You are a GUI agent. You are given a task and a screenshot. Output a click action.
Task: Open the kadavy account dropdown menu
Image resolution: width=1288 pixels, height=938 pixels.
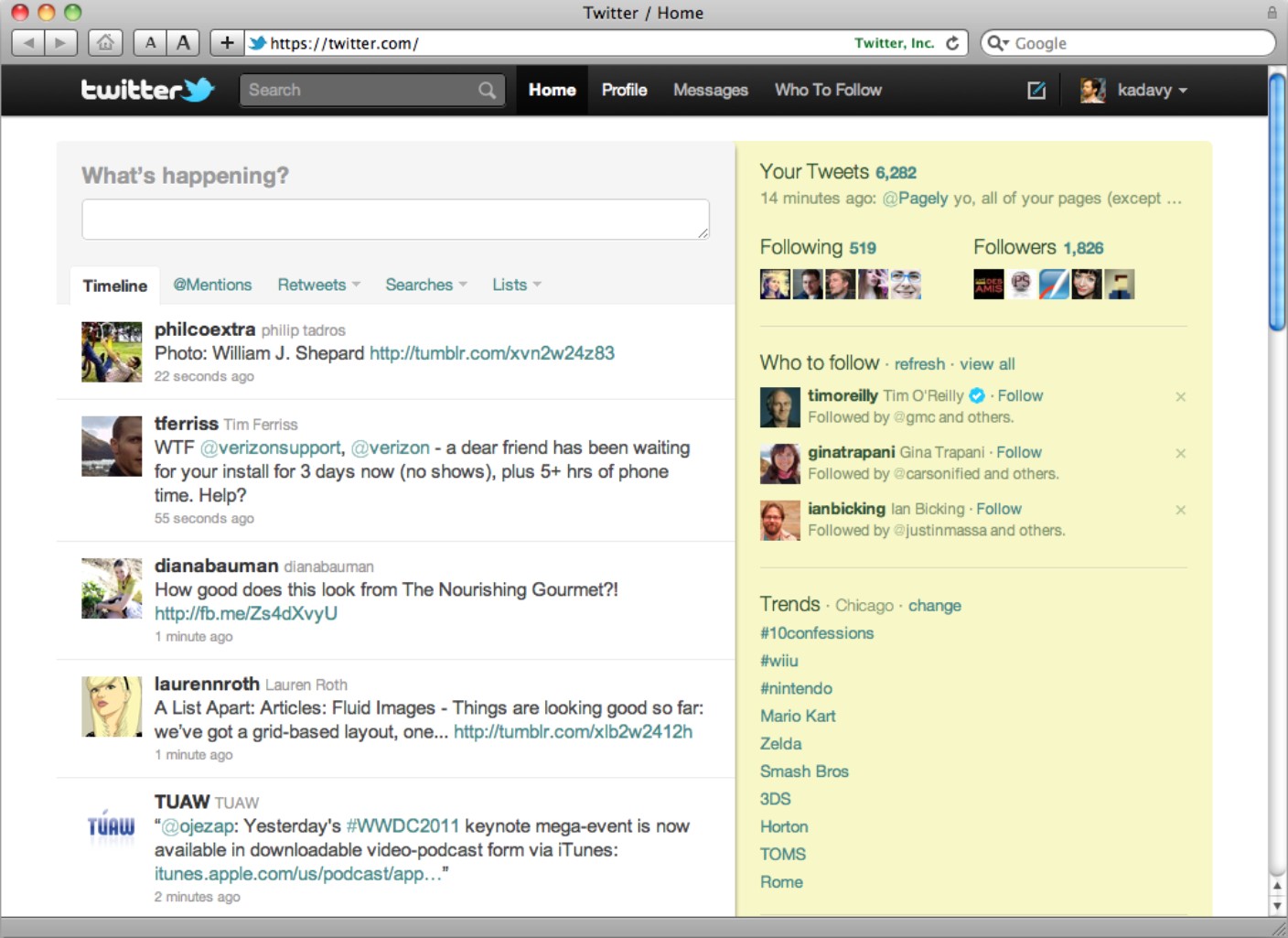[1153, 90]
